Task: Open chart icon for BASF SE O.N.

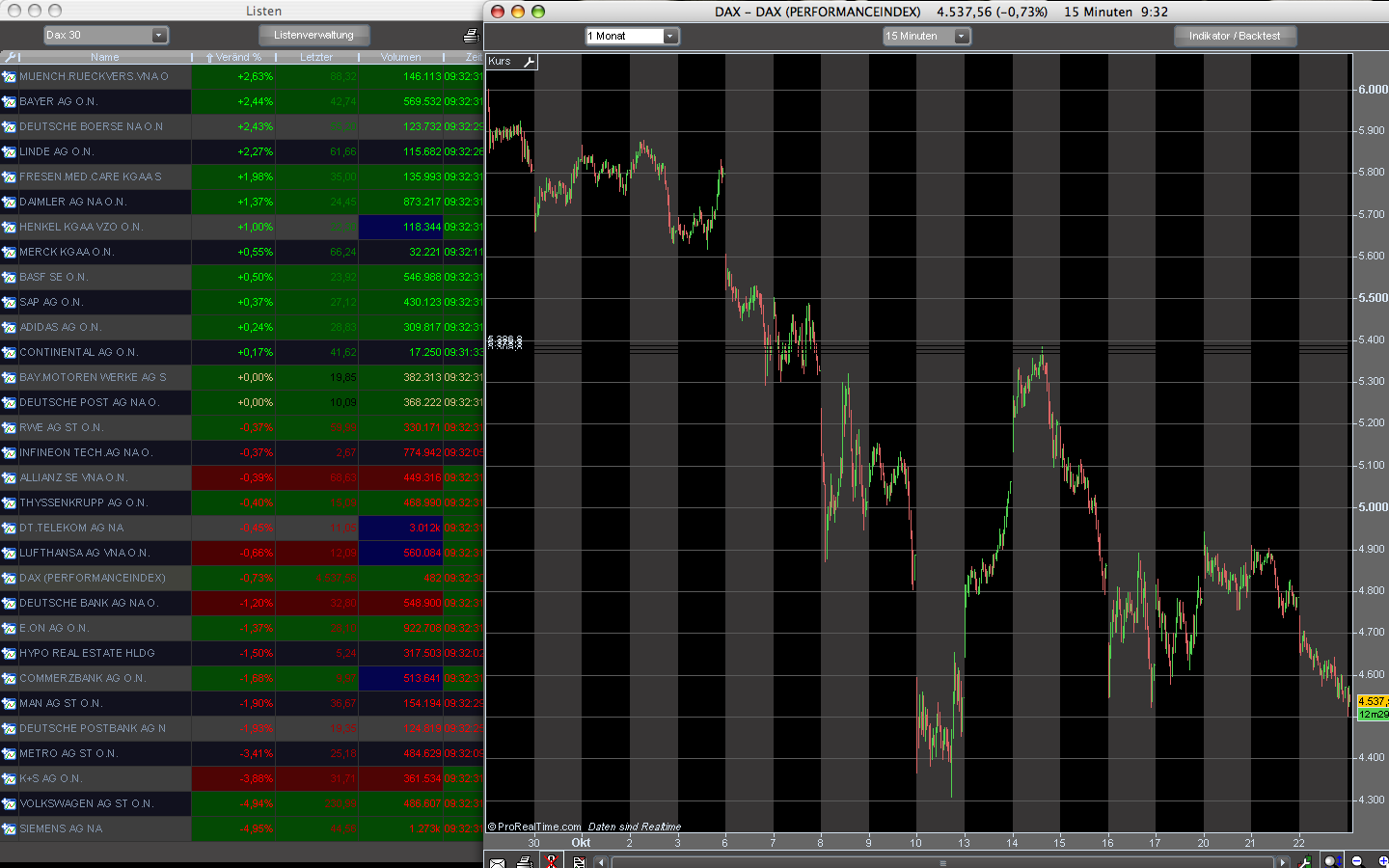Action: click(x=9, y=277)
